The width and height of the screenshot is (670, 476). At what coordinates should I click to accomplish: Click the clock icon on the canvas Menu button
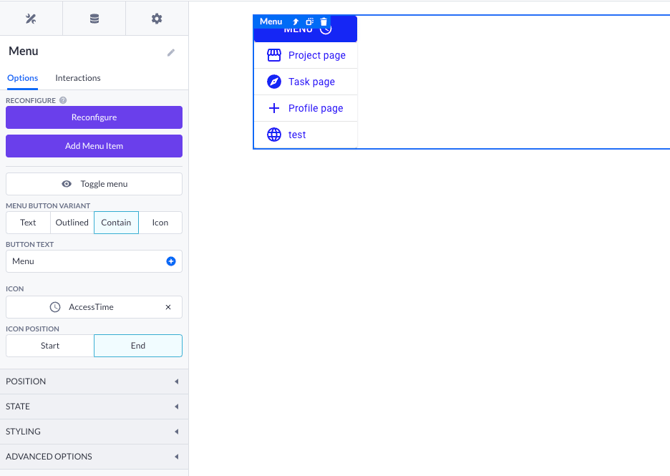(x=326, y=30)
